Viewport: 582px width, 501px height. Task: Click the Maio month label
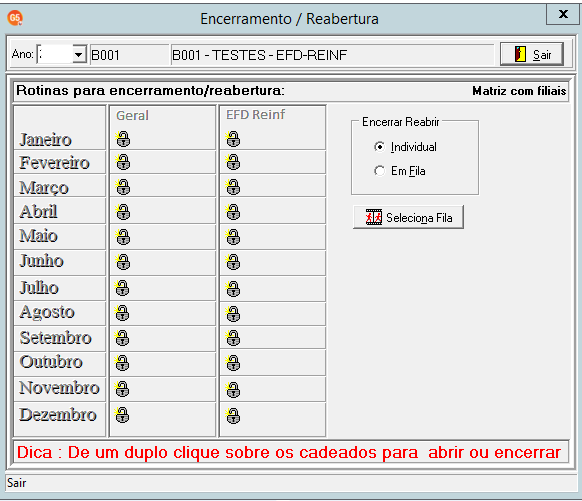pos(39,236)
